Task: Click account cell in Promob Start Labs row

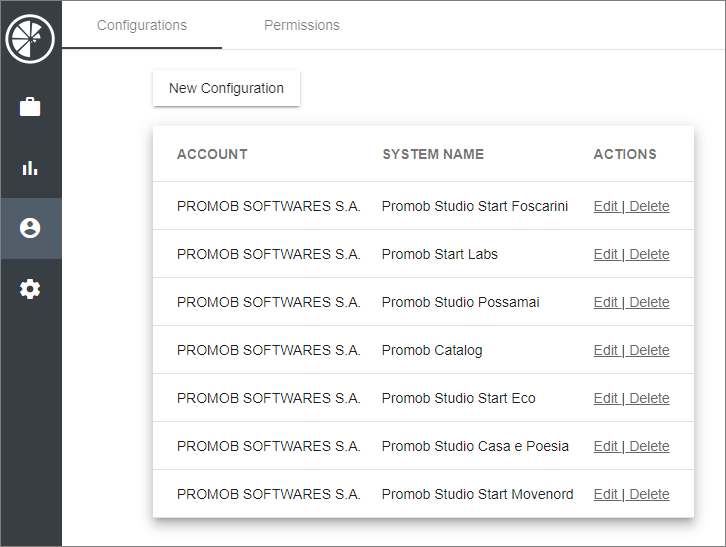Action: [x=269, y=254]
